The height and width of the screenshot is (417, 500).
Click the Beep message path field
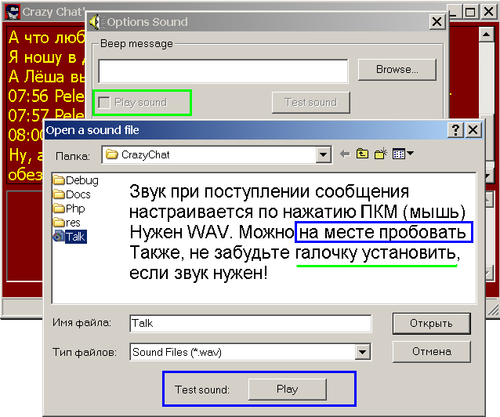tap(223, 71)
